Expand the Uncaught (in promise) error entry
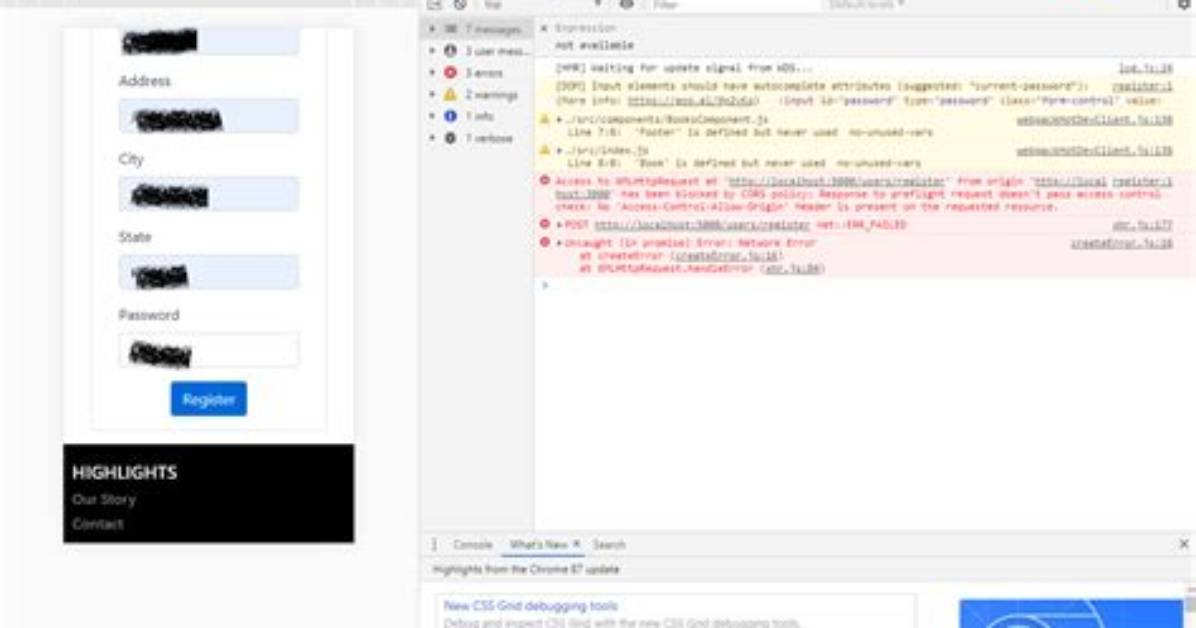 (559, 243)
